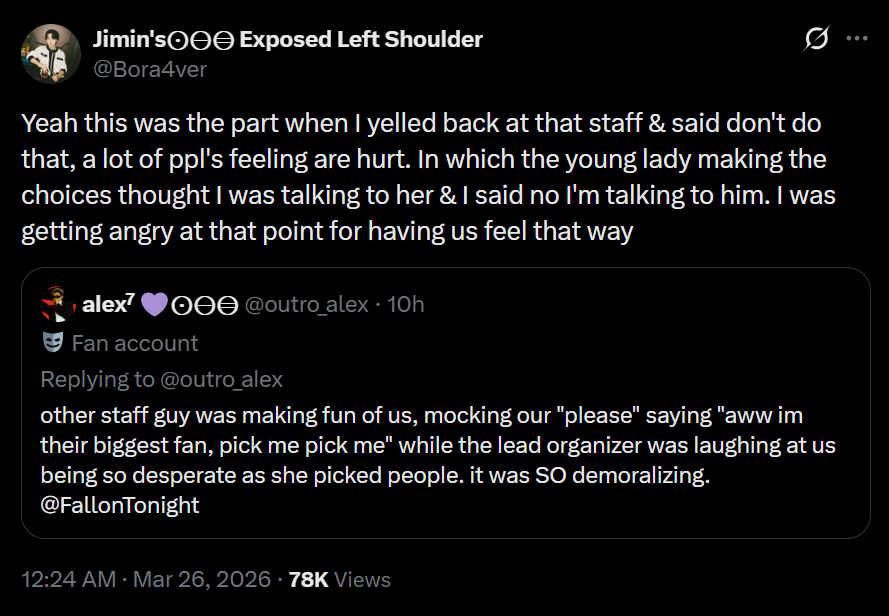Click the Bora4ver profile avatar
Viewport: 889px width, 616px height.
[50, 54]
